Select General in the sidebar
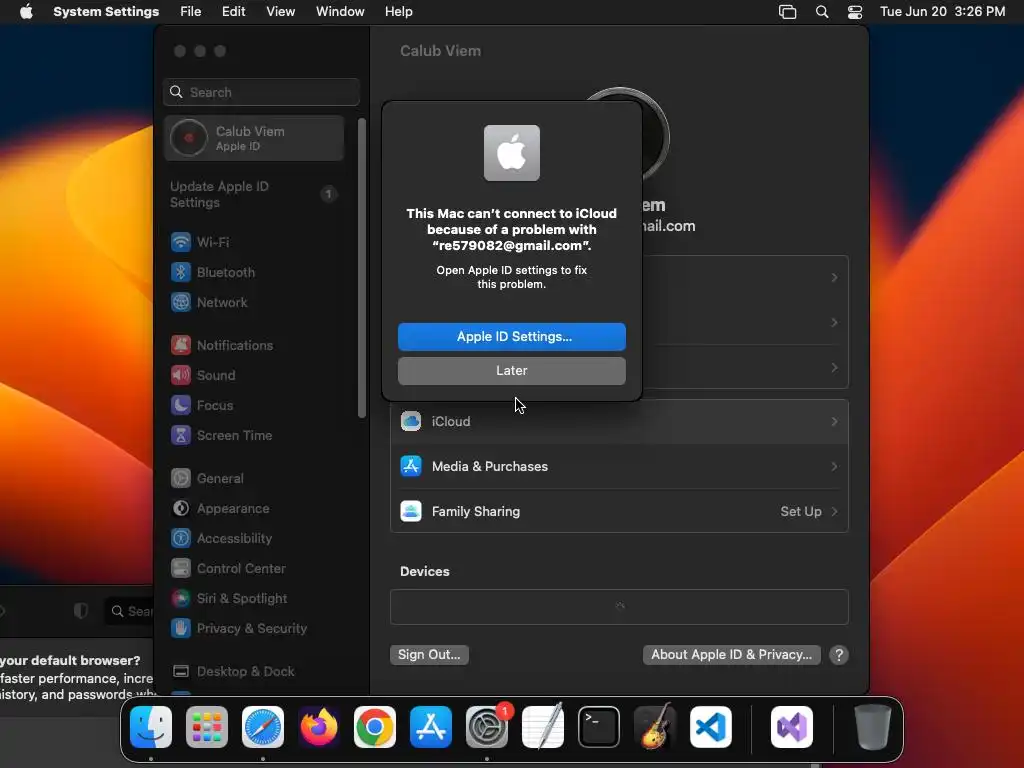 (x=207, y=479)
